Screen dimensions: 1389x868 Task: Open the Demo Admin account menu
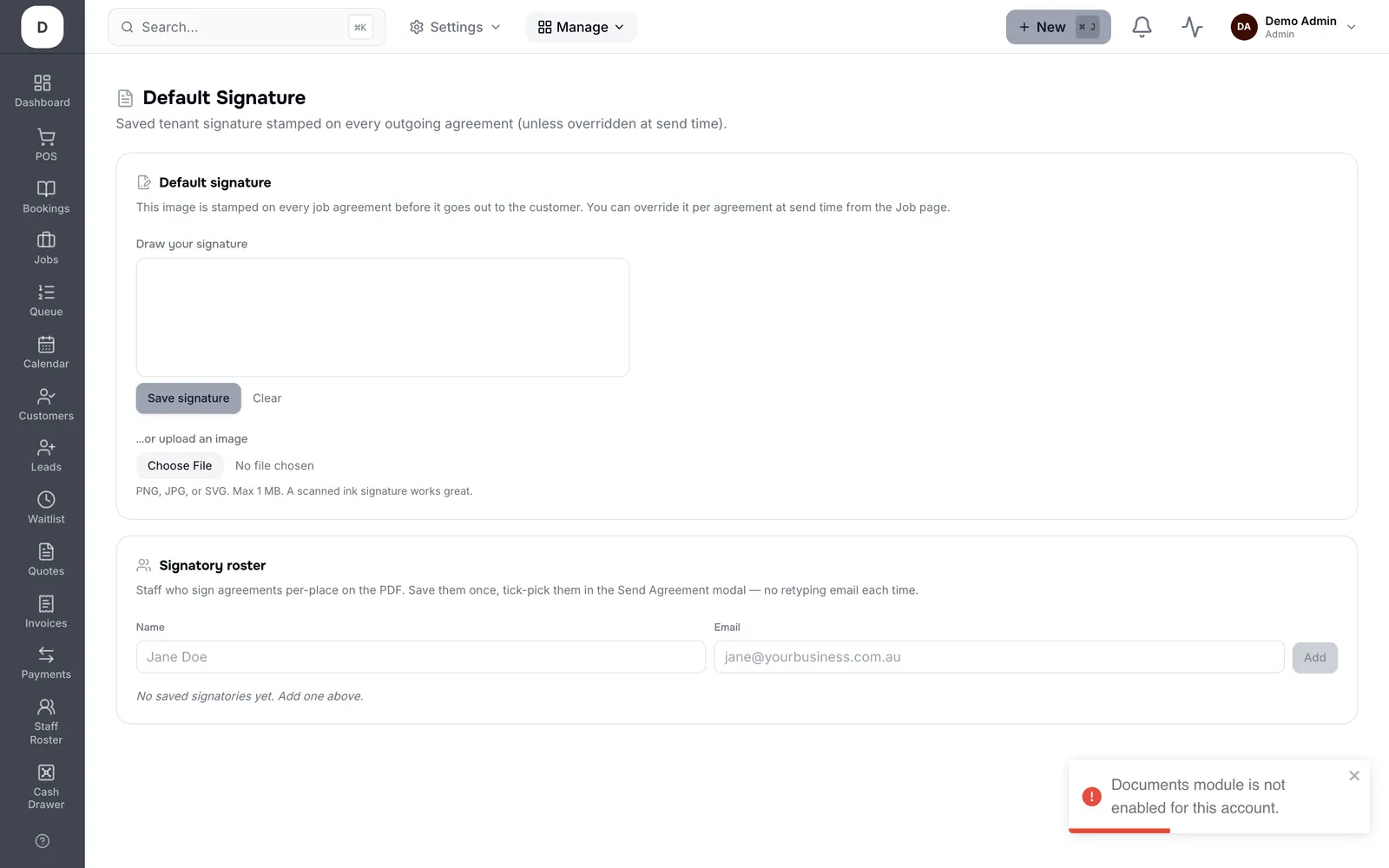click(1294, 27)
